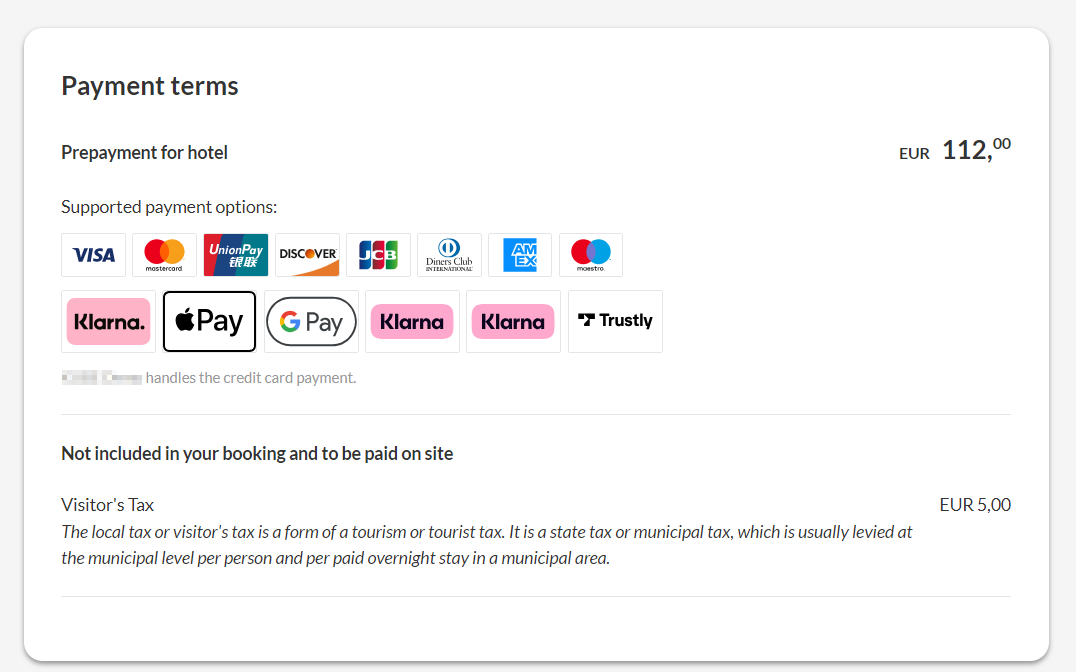Viewport: 1076px width, 672px height.
Task: Click the Diners Club International logo
Action: [x=449, y=255]
